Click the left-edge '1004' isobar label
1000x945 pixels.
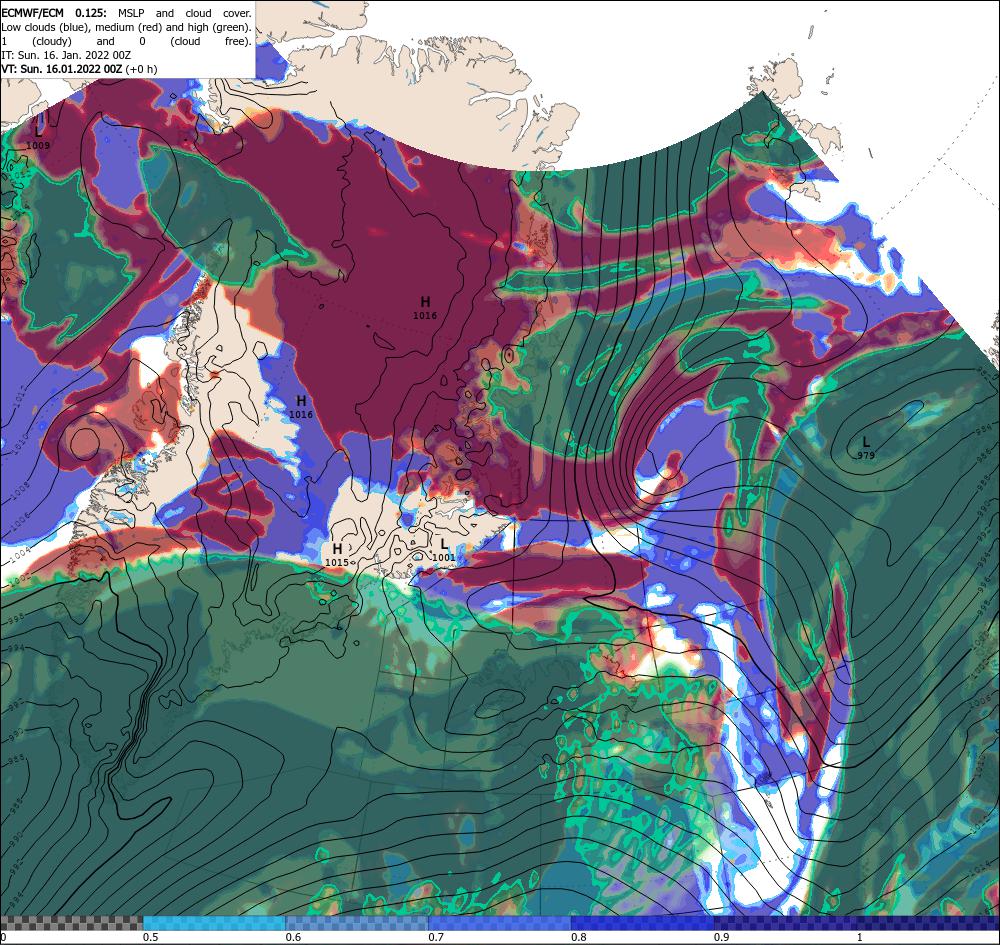coord(19,553)
